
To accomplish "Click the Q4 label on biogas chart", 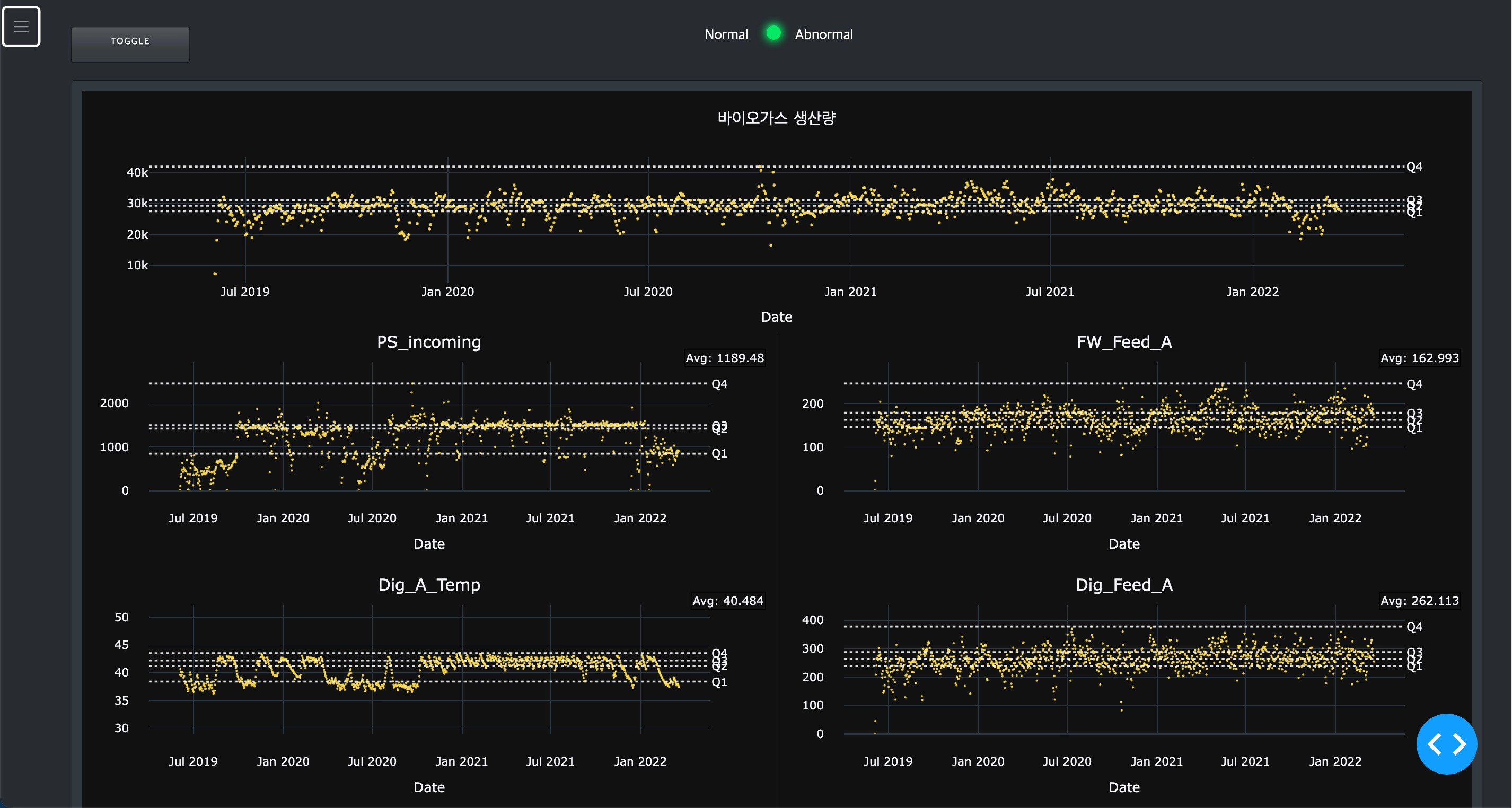I will (1414, 166).
